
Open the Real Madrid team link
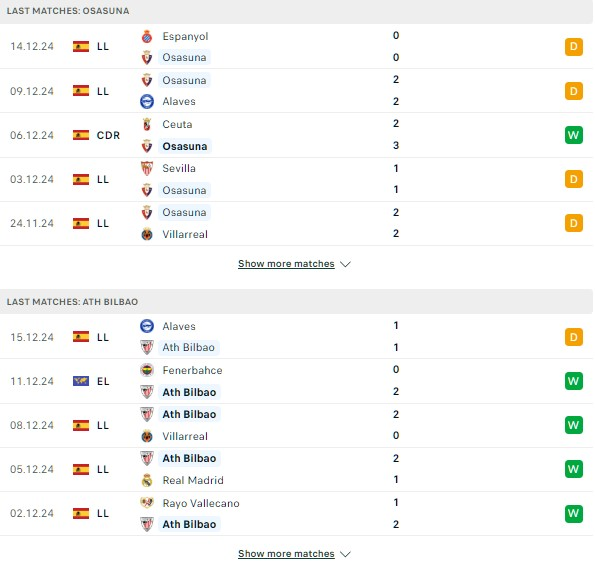pyautogui.click(x=193, y=480)
